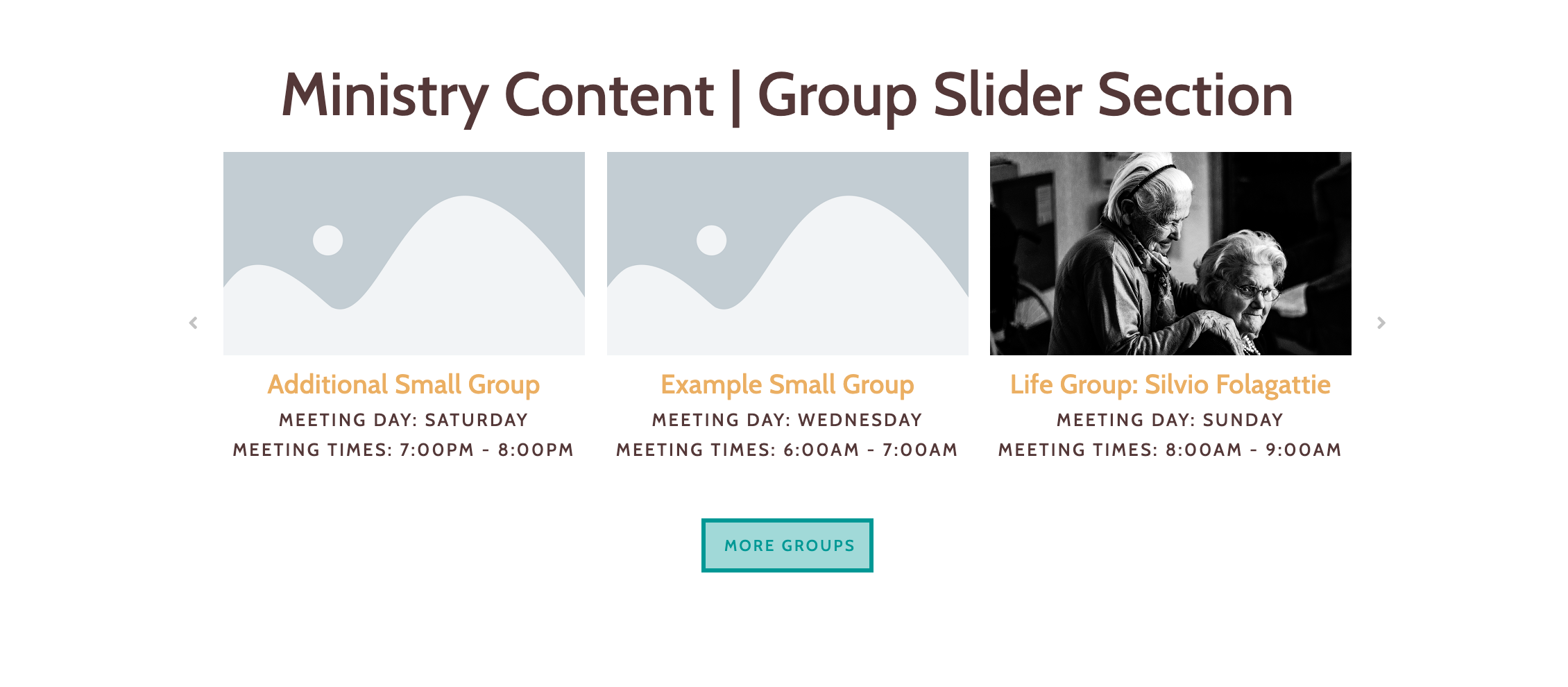
Task: Click the MORE GROUPS button
Action: pos(787,545)
